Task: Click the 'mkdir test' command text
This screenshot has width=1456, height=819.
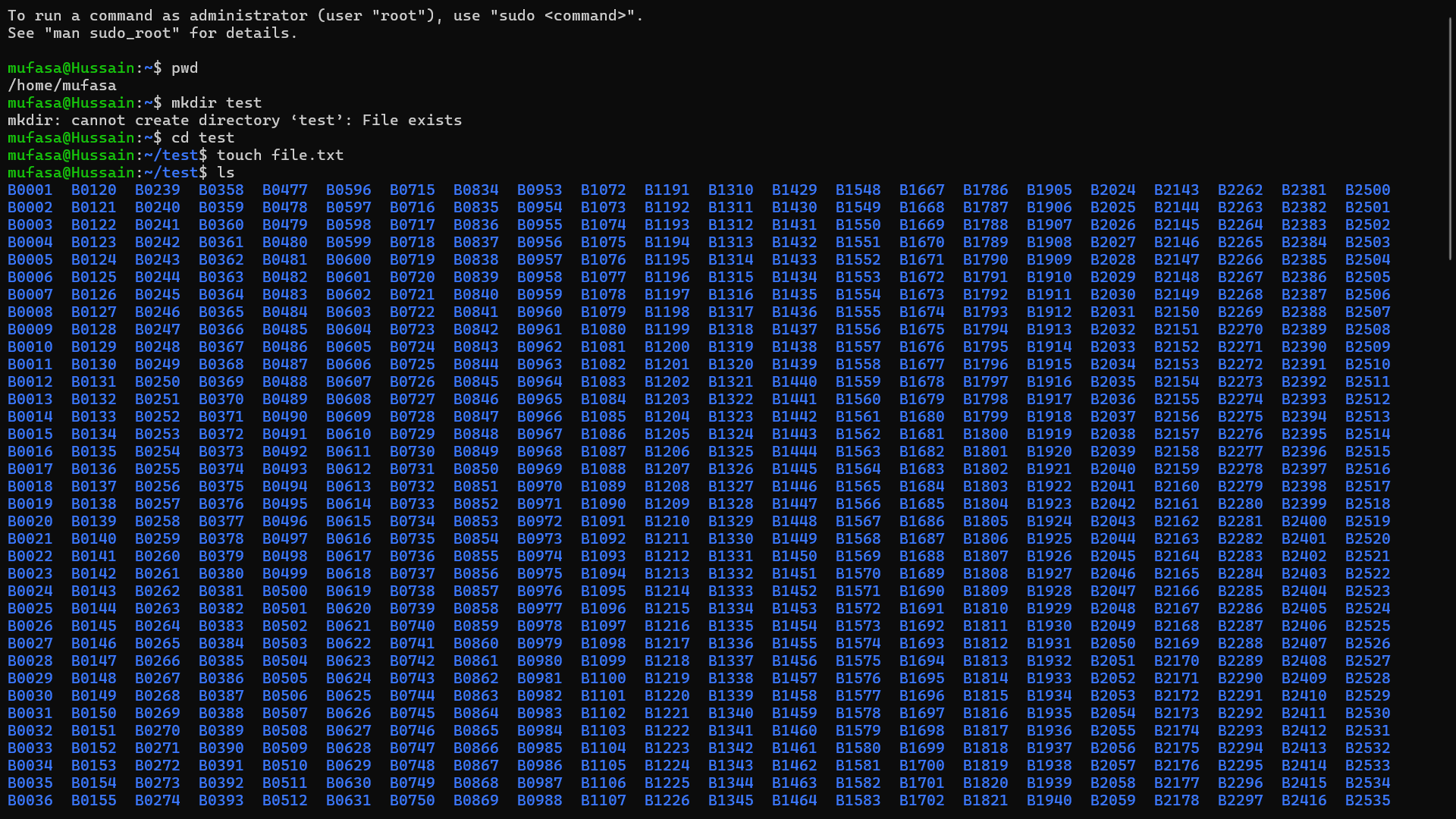Action: [216, 103]
